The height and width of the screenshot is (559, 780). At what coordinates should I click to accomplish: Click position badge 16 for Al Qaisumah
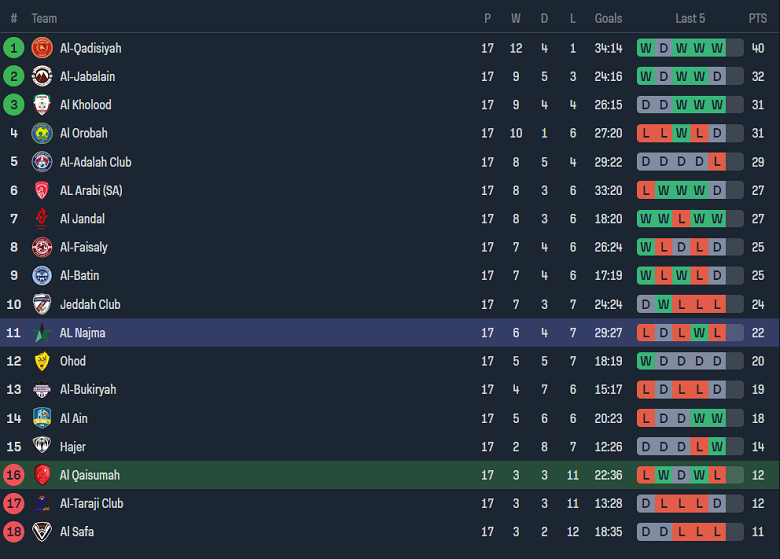coord(14,475)
